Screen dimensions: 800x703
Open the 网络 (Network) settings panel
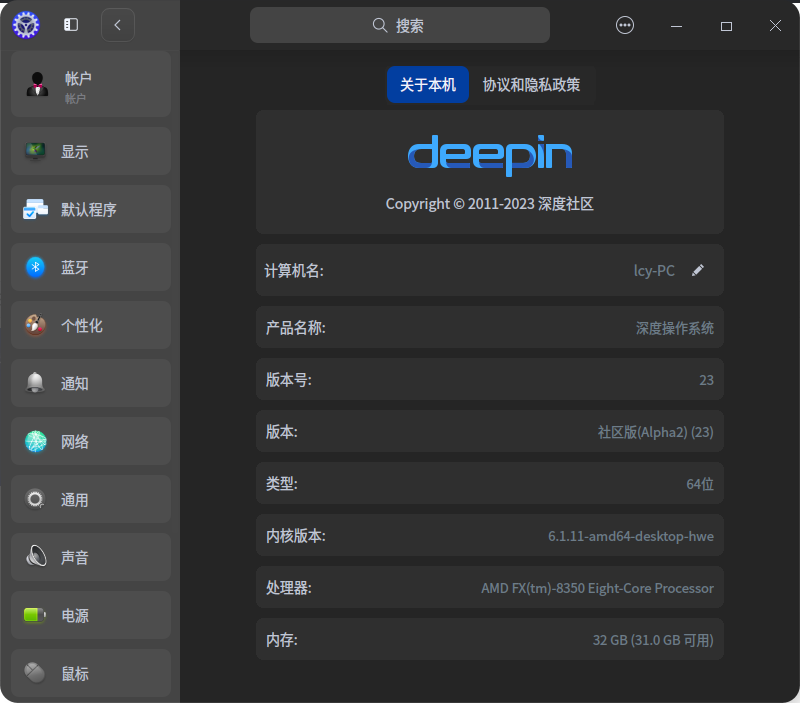pos(90,441)
